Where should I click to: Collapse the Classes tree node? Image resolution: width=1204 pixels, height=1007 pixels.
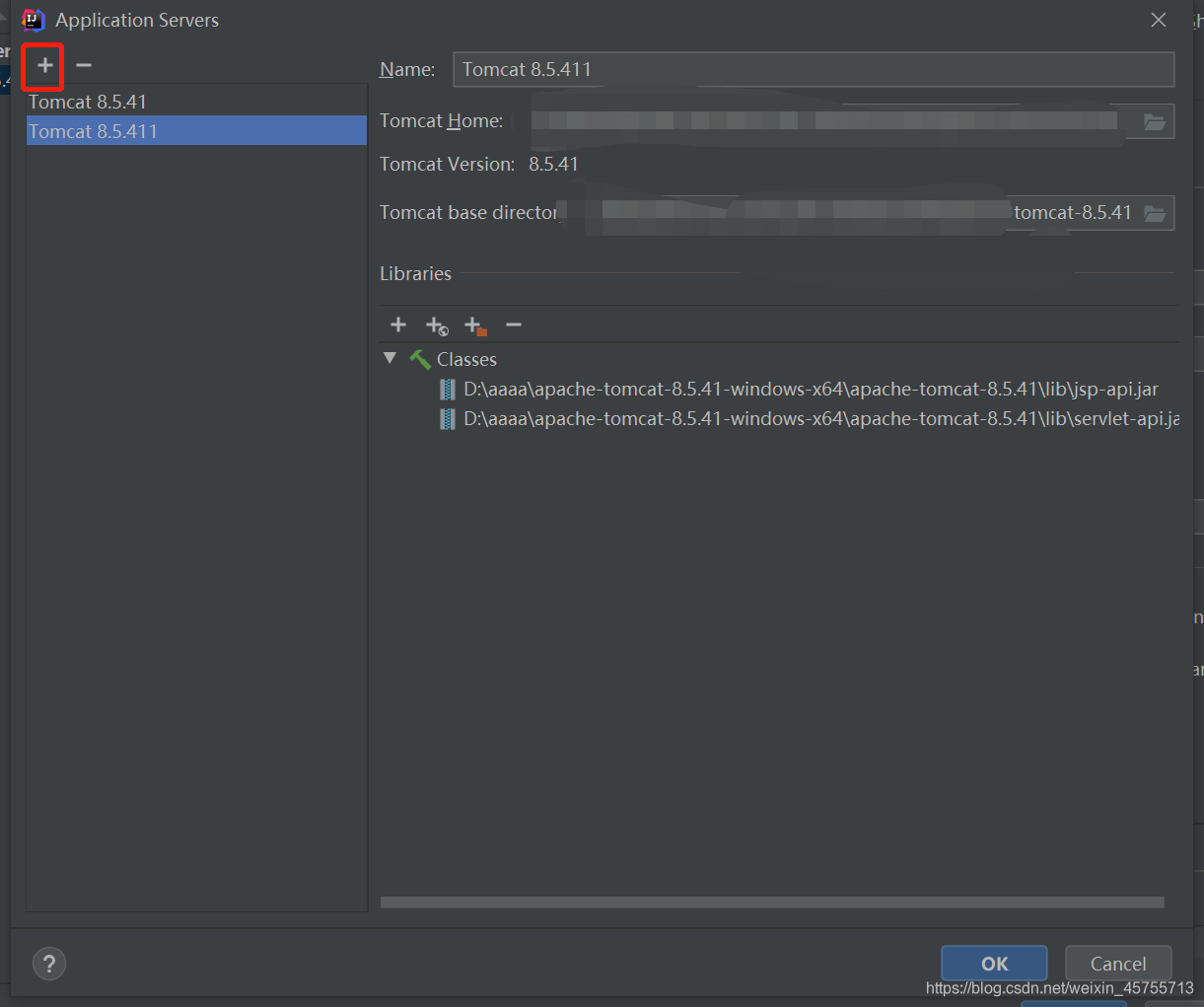(390, 358)
